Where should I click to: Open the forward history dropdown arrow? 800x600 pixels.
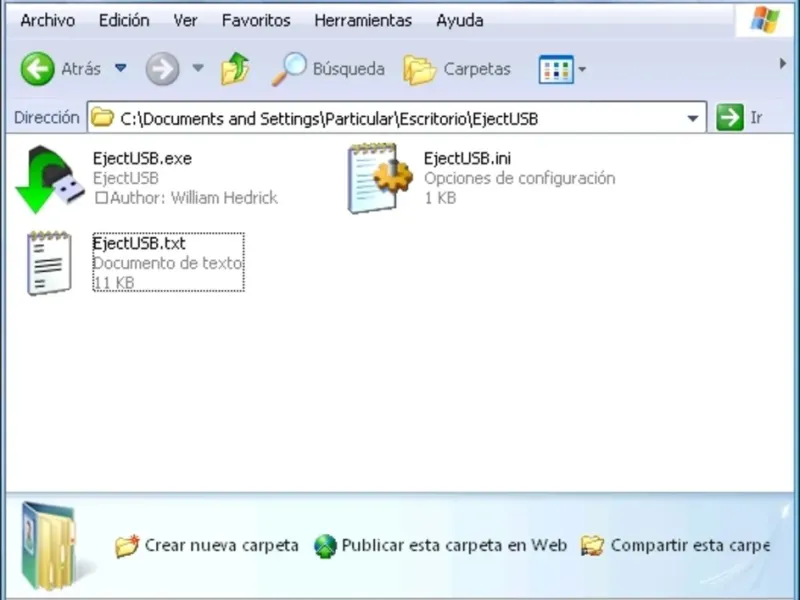click(x=198, y=68)
